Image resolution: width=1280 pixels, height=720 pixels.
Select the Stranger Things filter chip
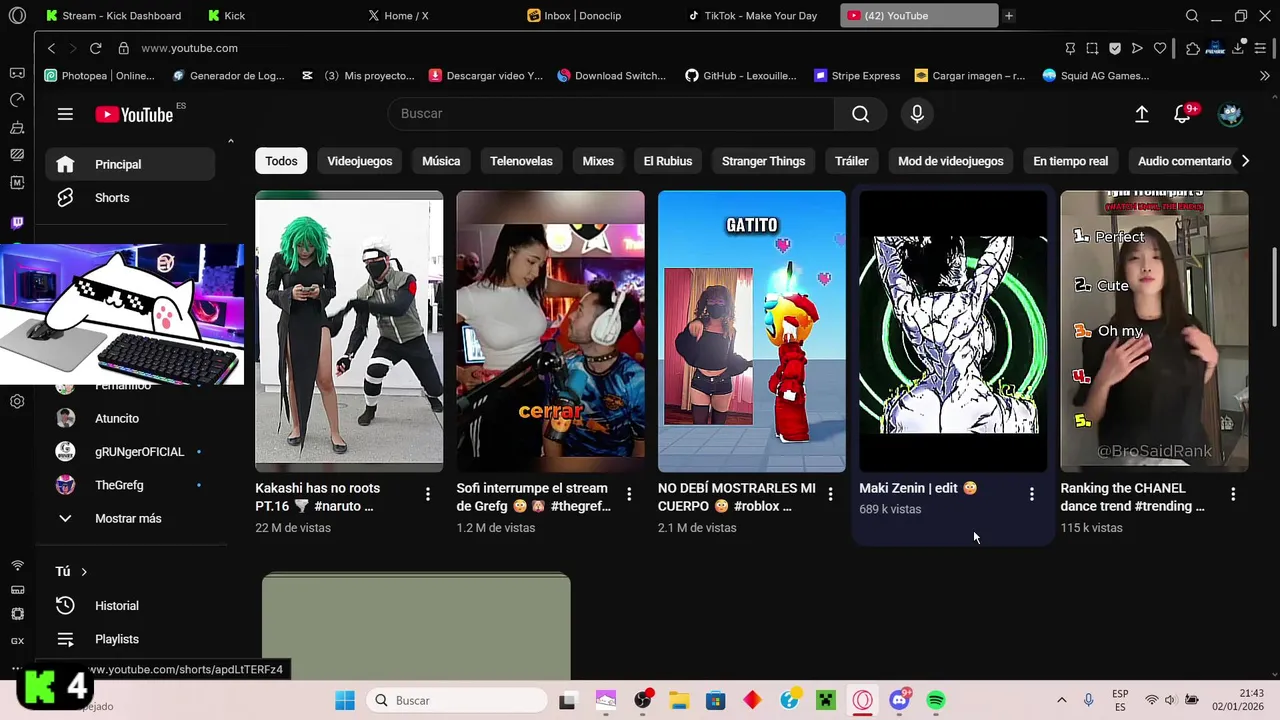[763, 161]
